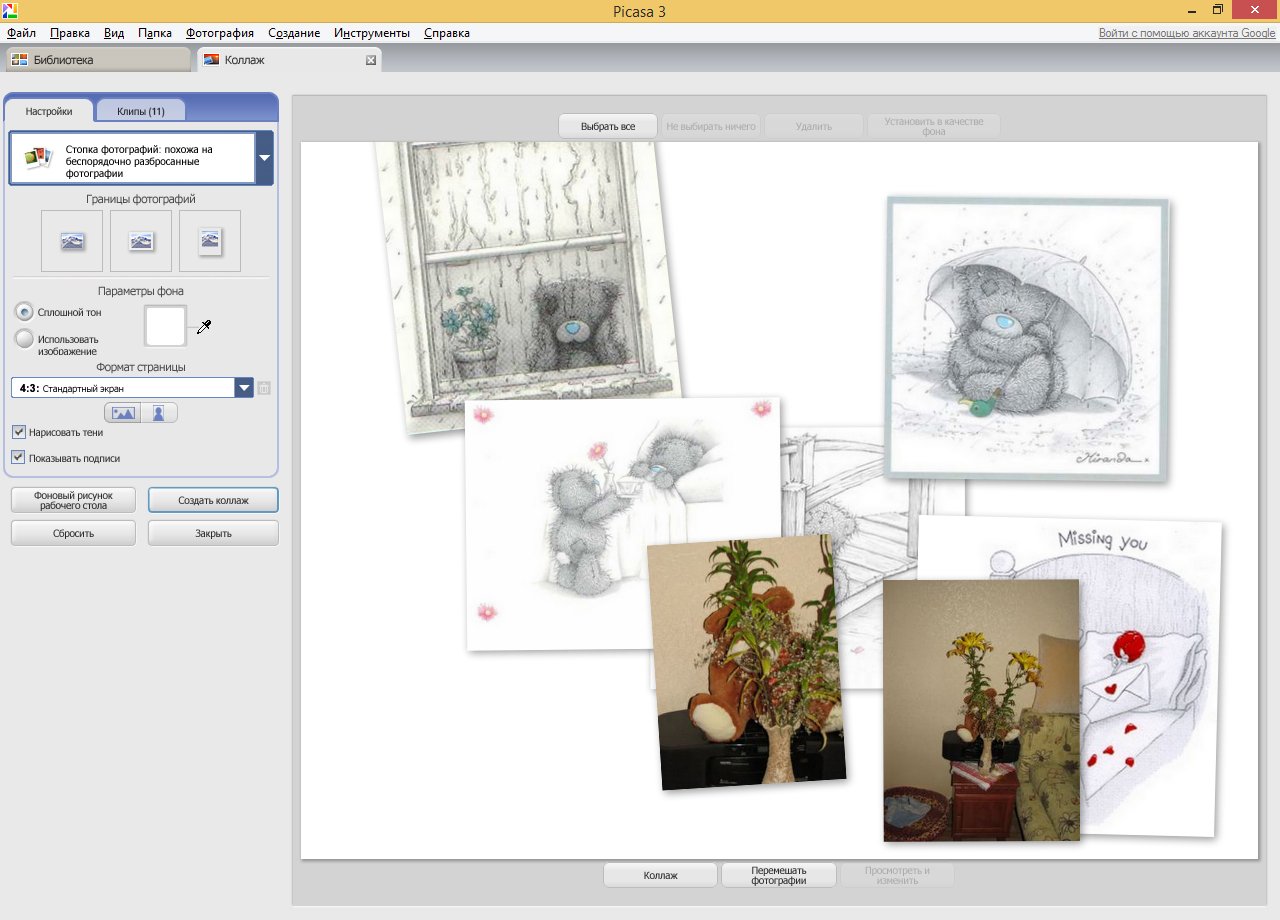Open the Папка menu

(x=155, y=33)
